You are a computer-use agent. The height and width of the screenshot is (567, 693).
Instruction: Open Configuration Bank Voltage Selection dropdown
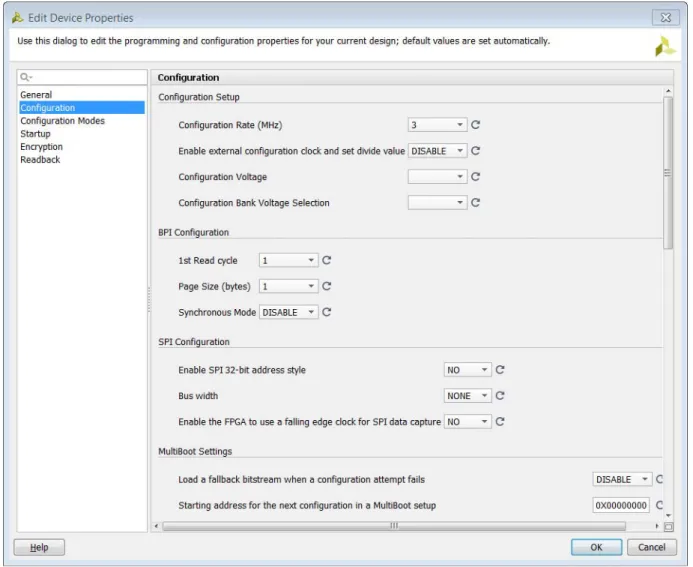pyautogui.click(x=437, y=203)
